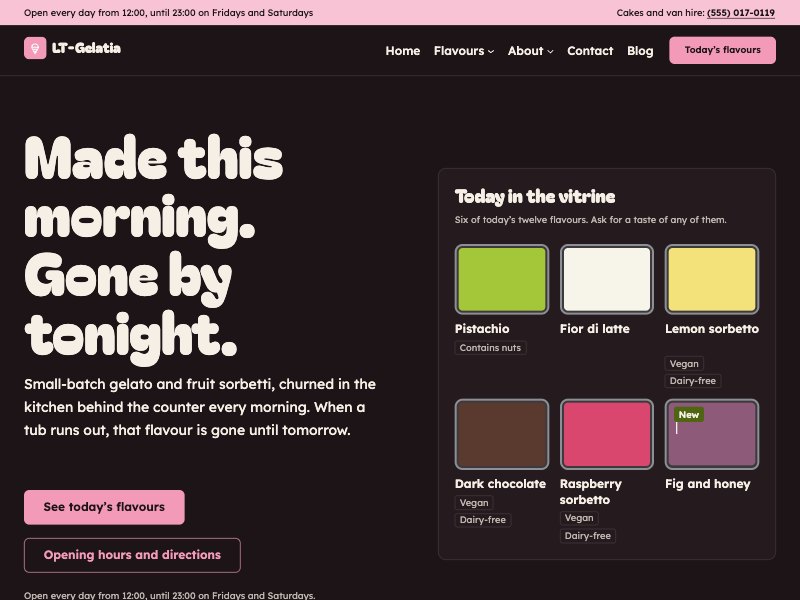This screenshot has height=600, width=800.
Task: Click the Today's flavours header button
Action: [x=722, y=50]
